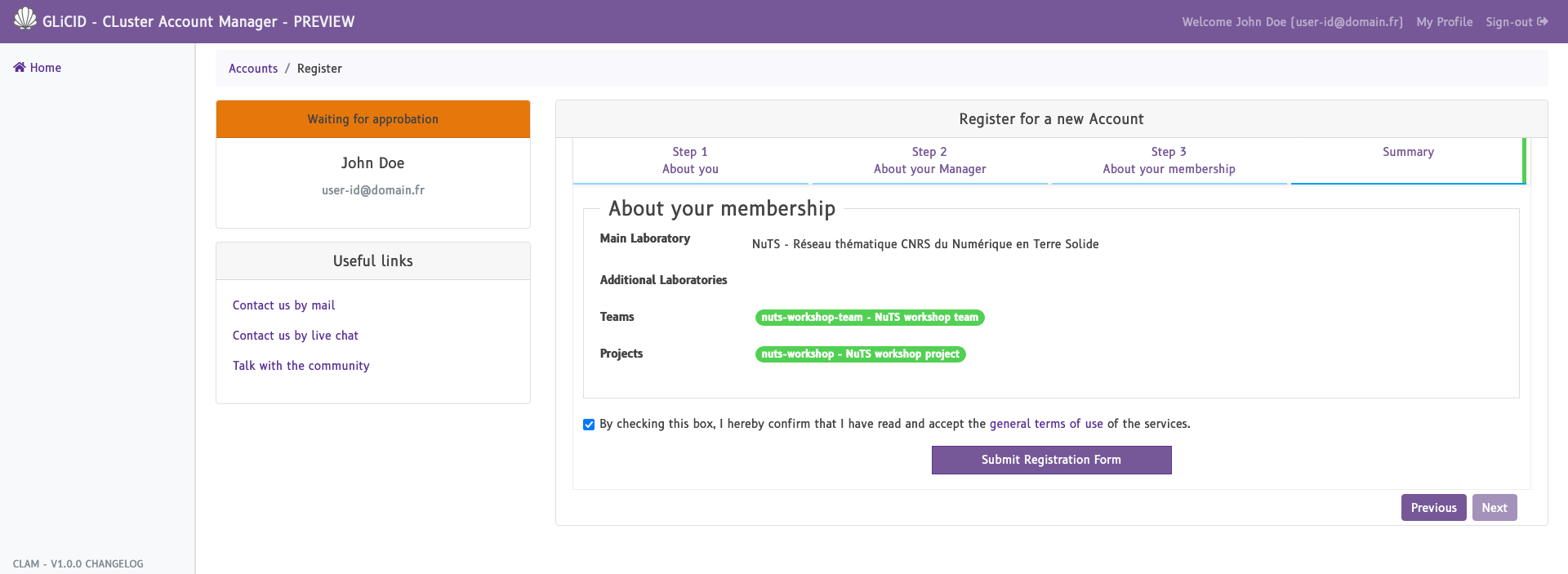The image size is (1568, 574).
Task: Go to the Summary tab
Action: pos(1407,153)
